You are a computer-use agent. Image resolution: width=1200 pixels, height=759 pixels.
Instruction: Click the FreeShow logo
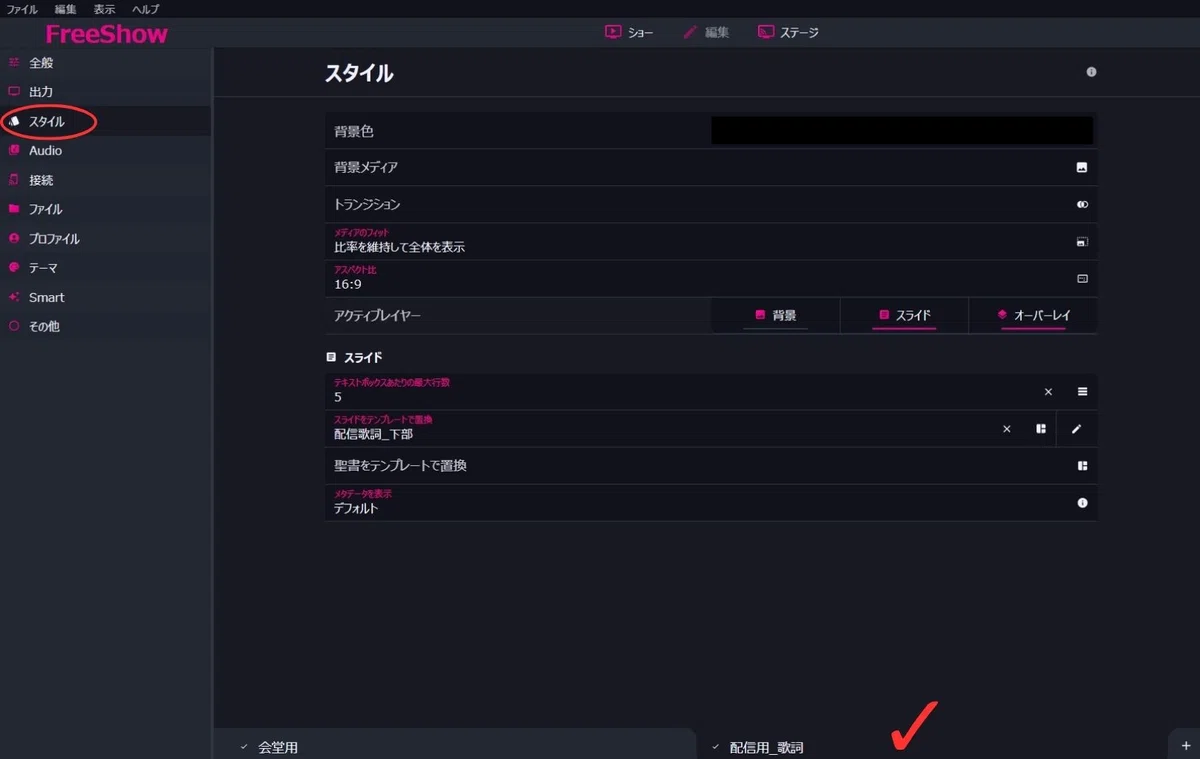click(x=107, y=34)
